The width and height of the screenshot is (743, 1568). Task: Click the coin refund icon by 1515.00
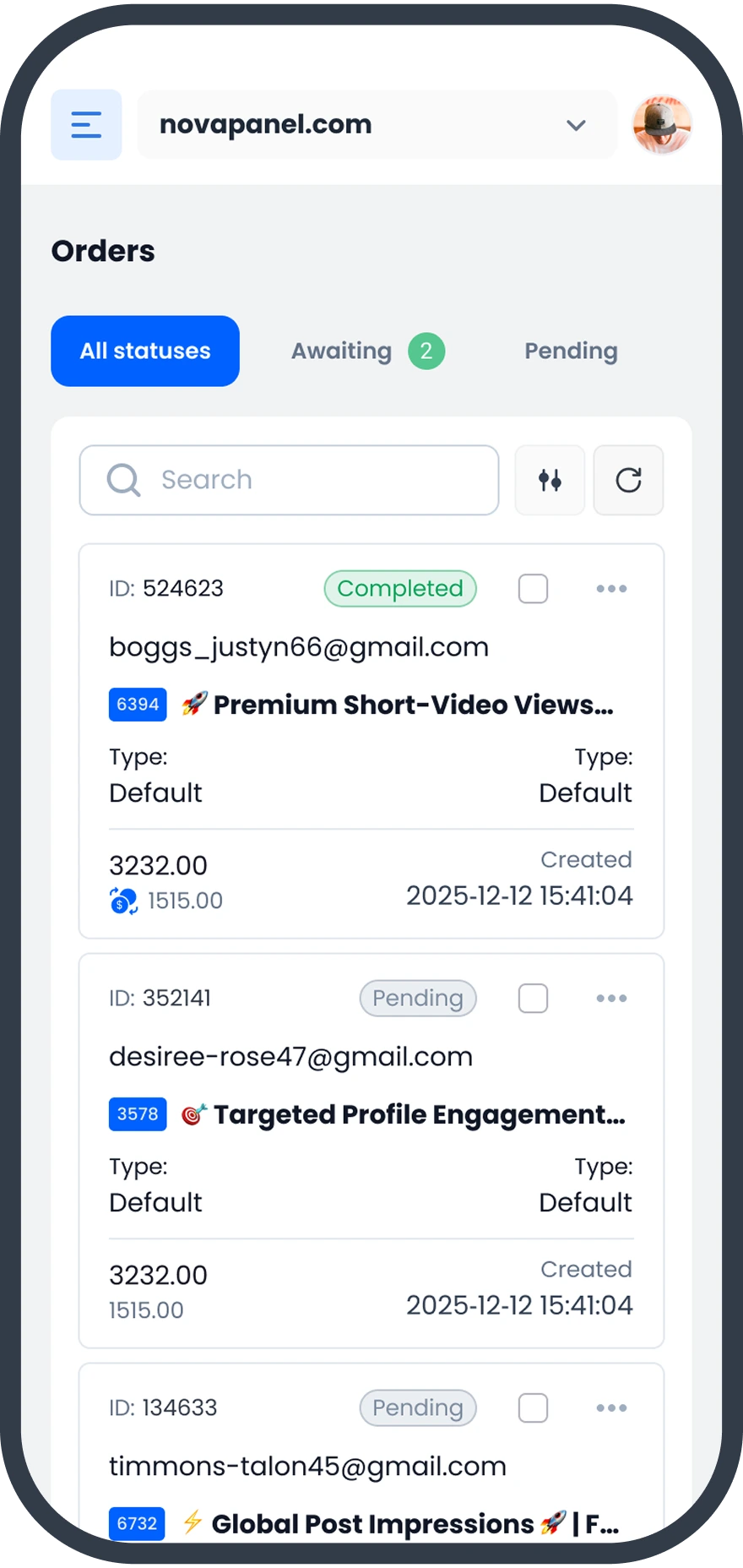[x=123, y=901]
